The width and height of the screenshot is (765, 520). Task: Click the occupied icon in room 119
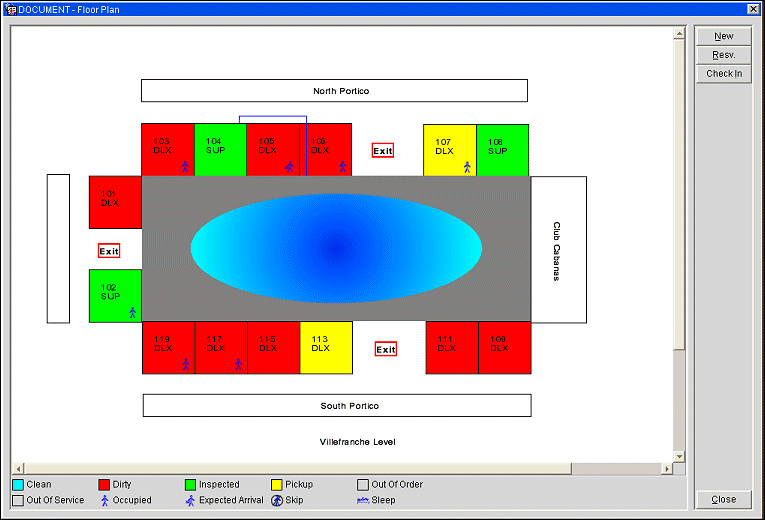point(185,364)
